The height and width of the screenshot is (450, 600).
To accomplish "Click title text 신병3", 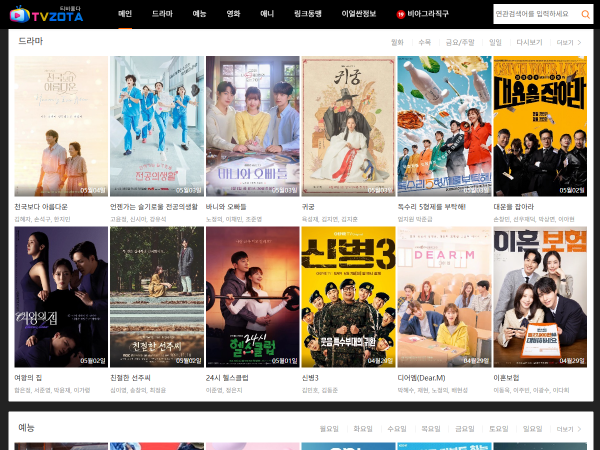I will click(x=310, y=378).
